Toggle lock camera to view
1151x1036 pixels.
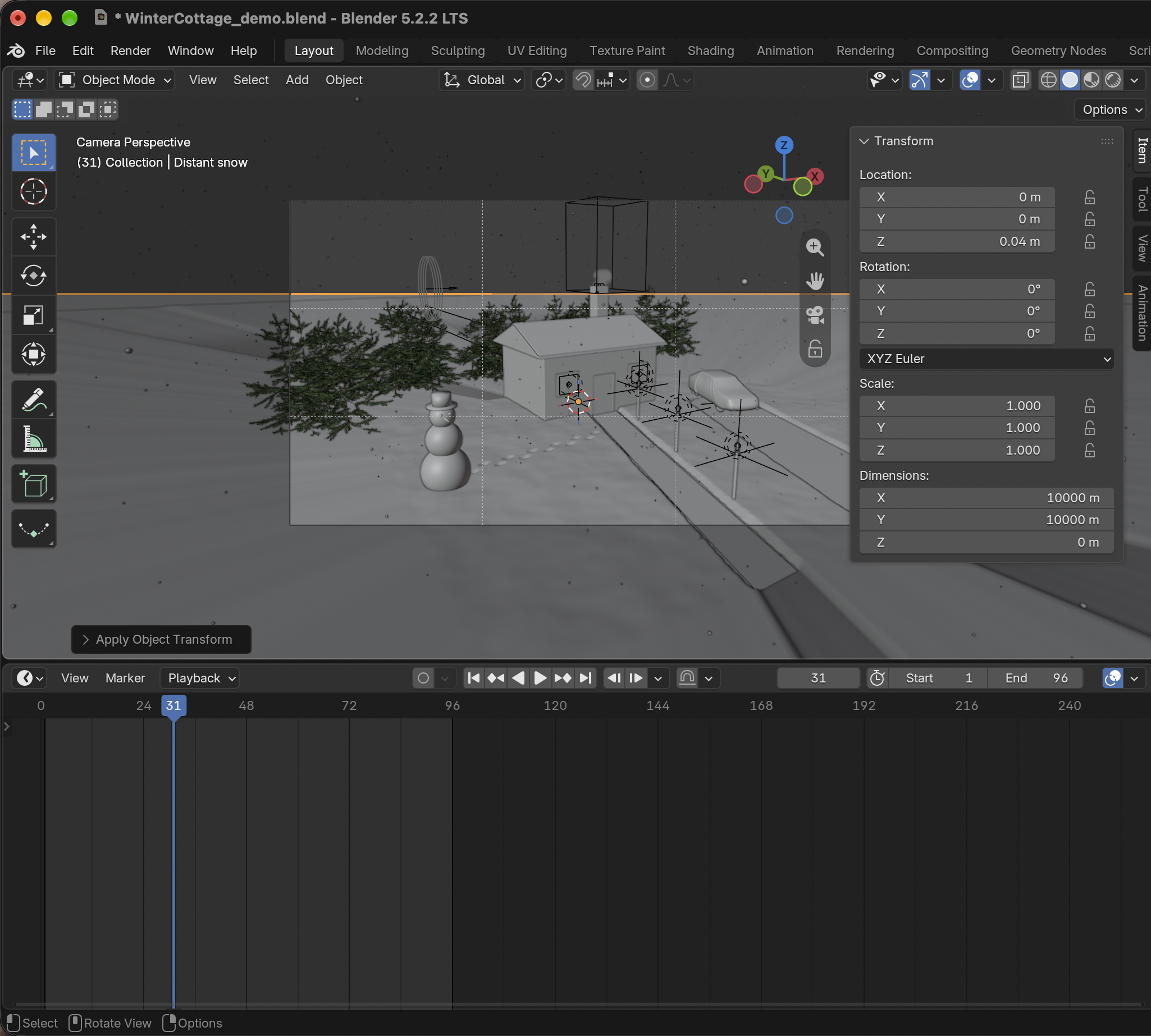815,349
